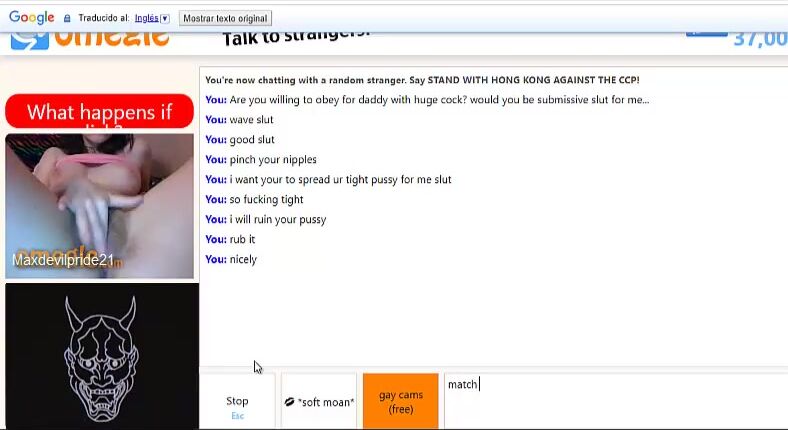The width and height of the screenshot is (788, 430).
Task: Select your own camera preview with the mask
Action: 102,356
